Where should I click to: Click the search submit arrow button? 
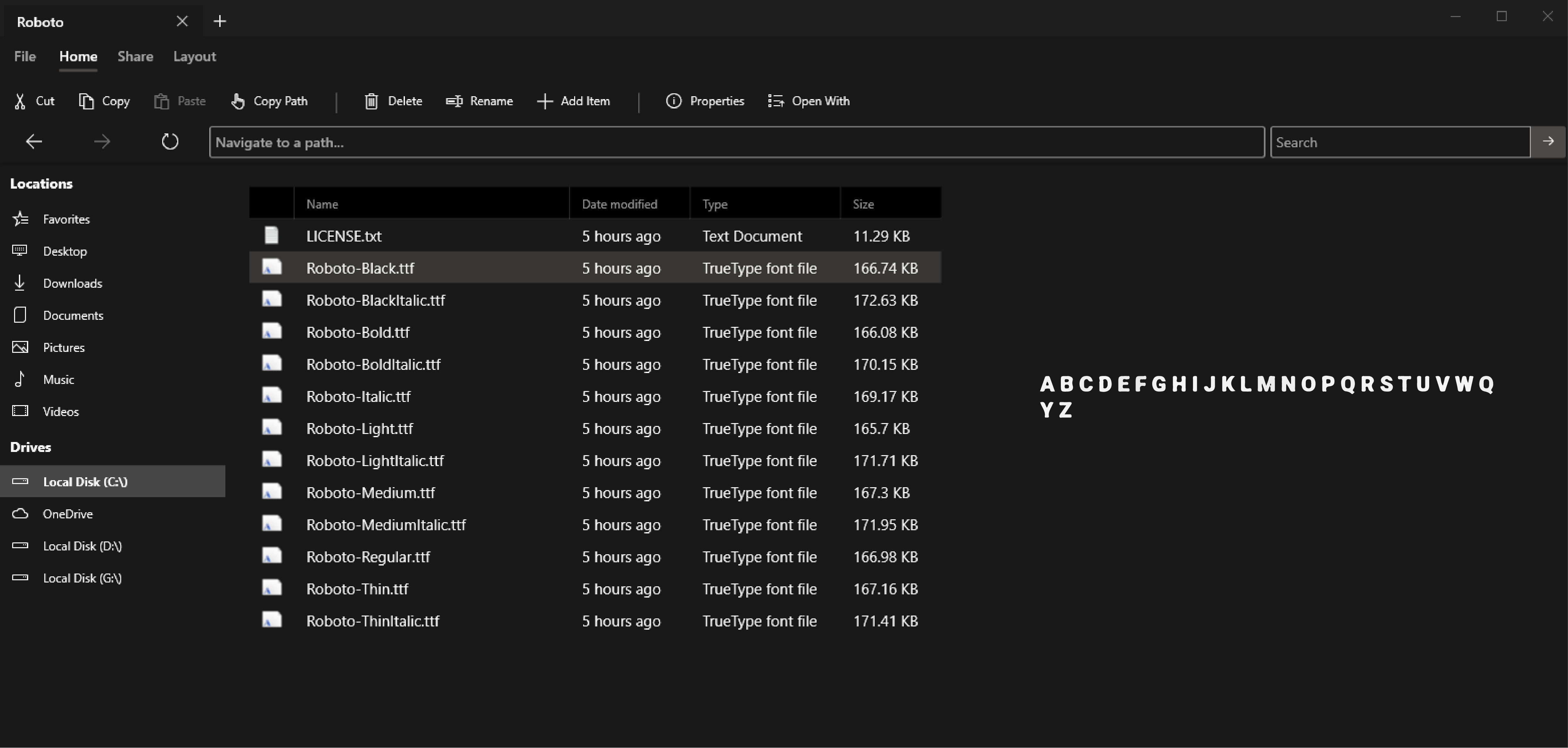1548,141
